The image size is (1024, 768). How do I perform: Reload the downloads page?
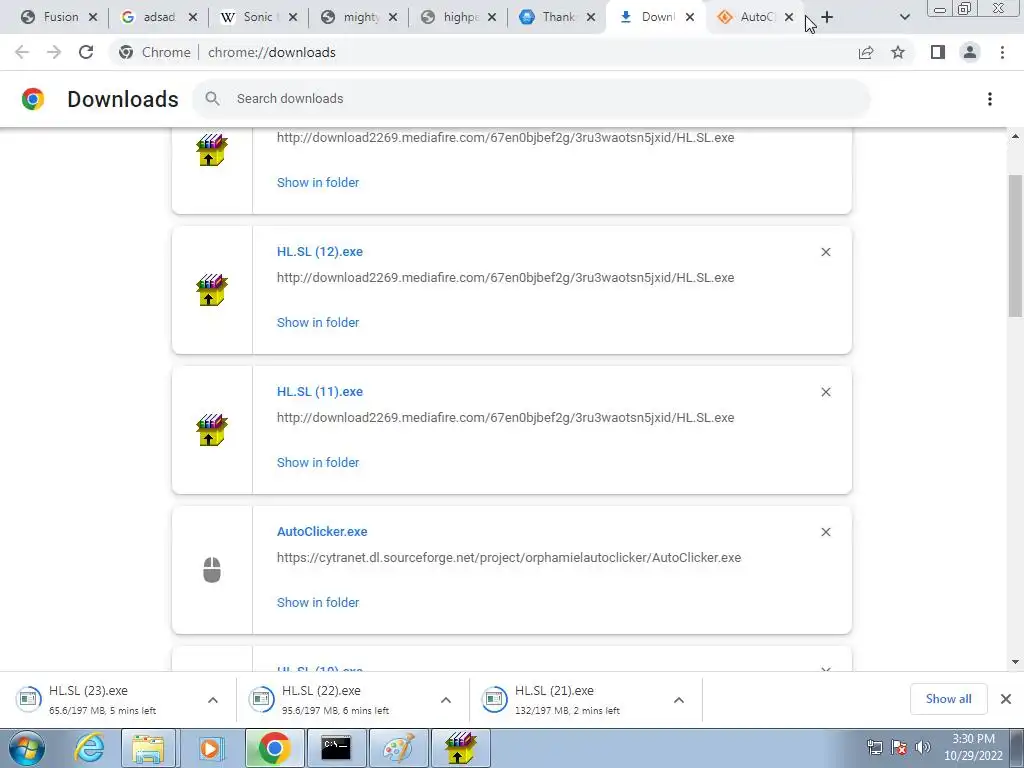86,52
